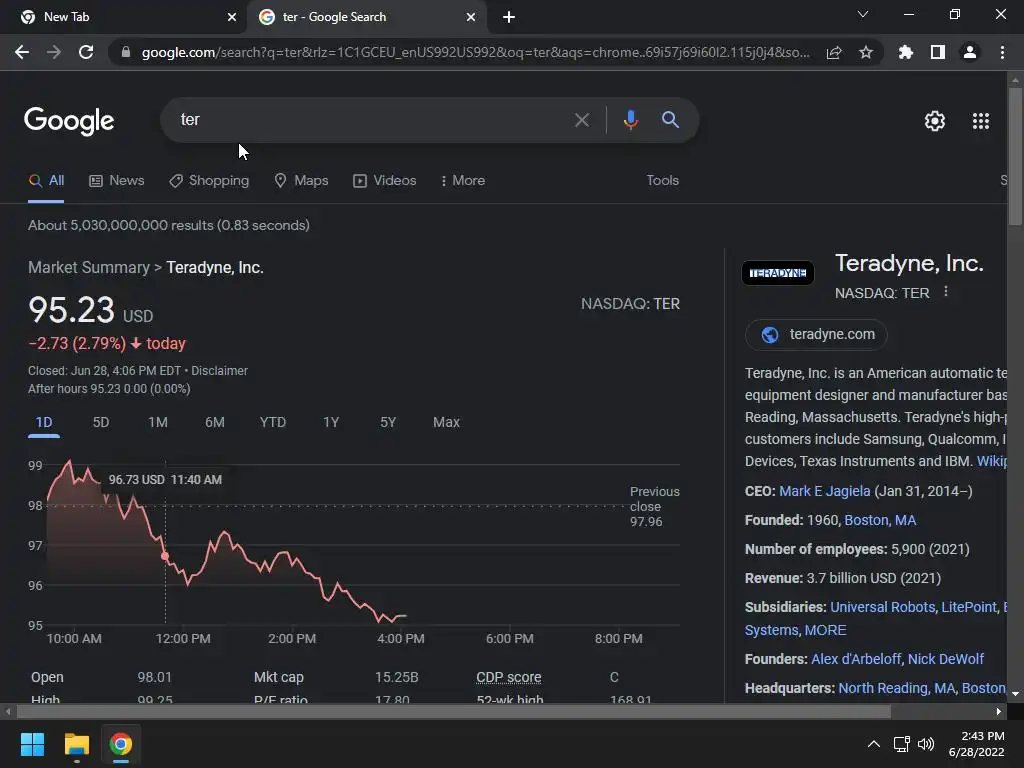
Task: Go back to the previous page
Action: tap(22, 52)
